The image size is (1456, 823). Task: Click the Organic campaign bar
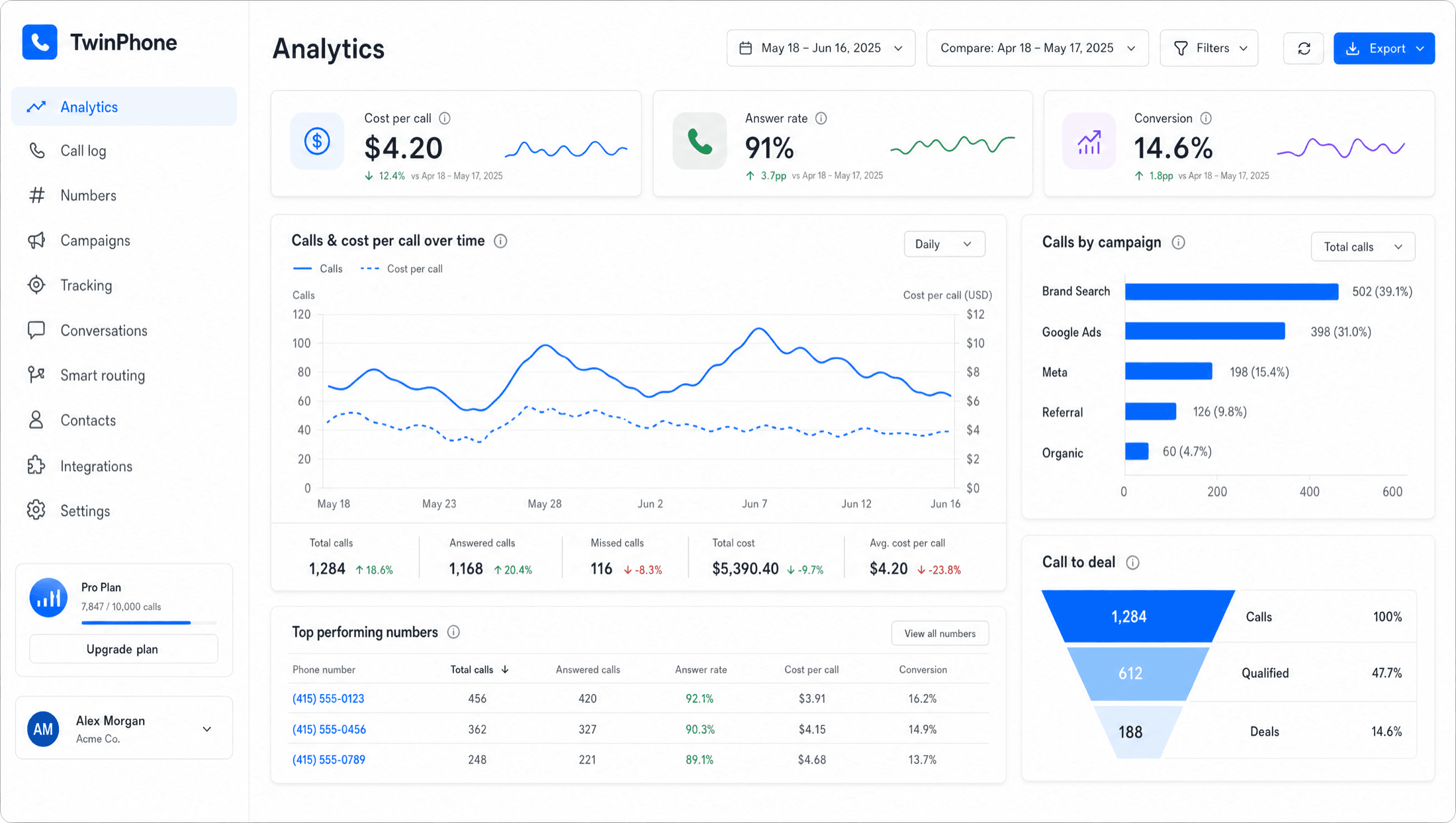[x=1137, y=451]
